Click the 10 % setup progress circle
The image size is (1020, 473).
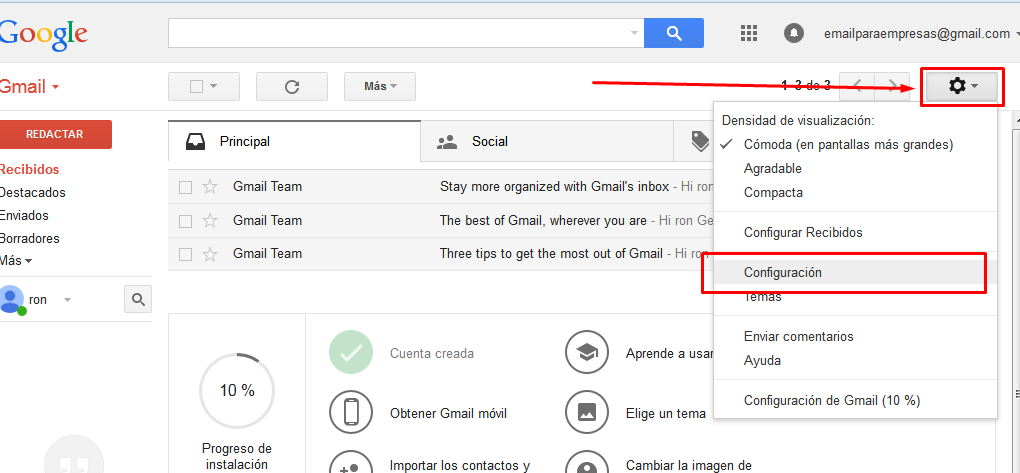pos(237,390)
